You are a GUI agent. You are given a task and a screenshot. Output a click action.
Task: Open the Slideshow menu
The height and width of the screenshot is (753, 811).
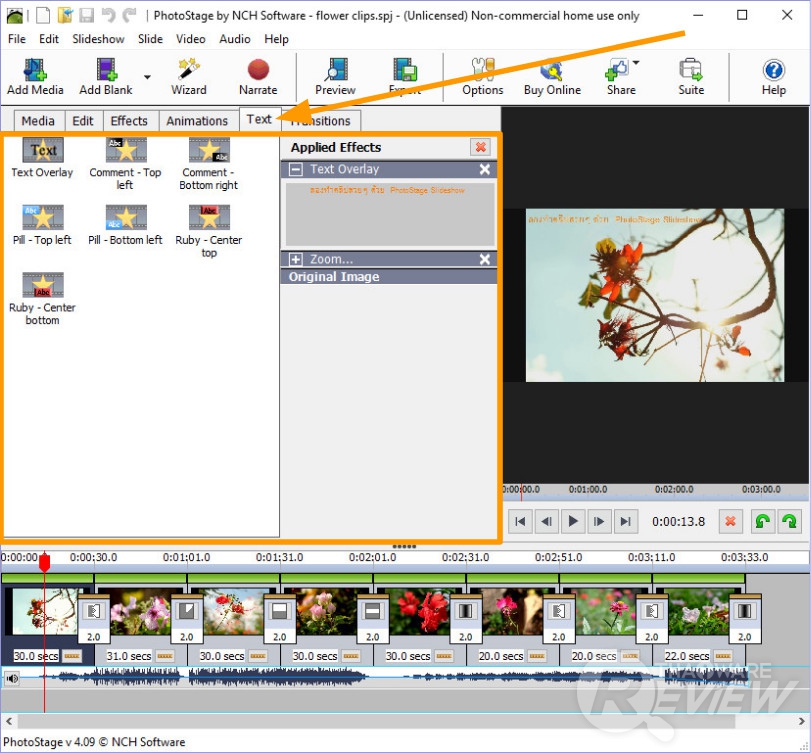[98, 39]
